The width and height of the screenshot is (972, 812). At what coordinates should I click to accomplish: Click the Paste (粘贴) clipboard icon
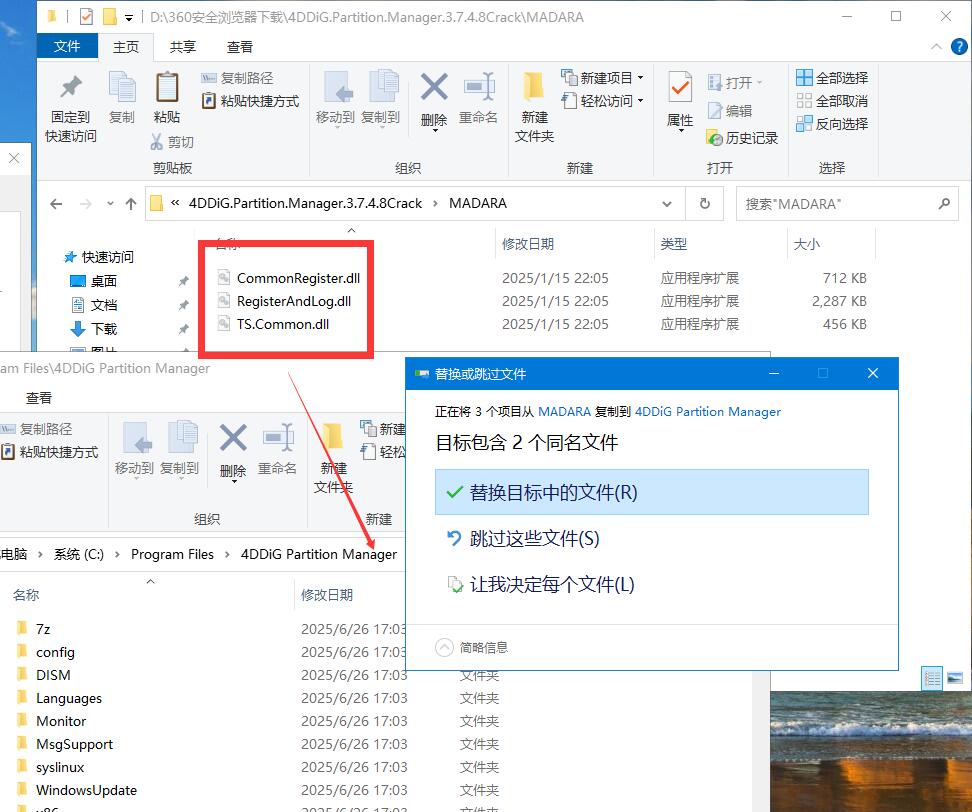pyautogui.click(x=167, y=87)
